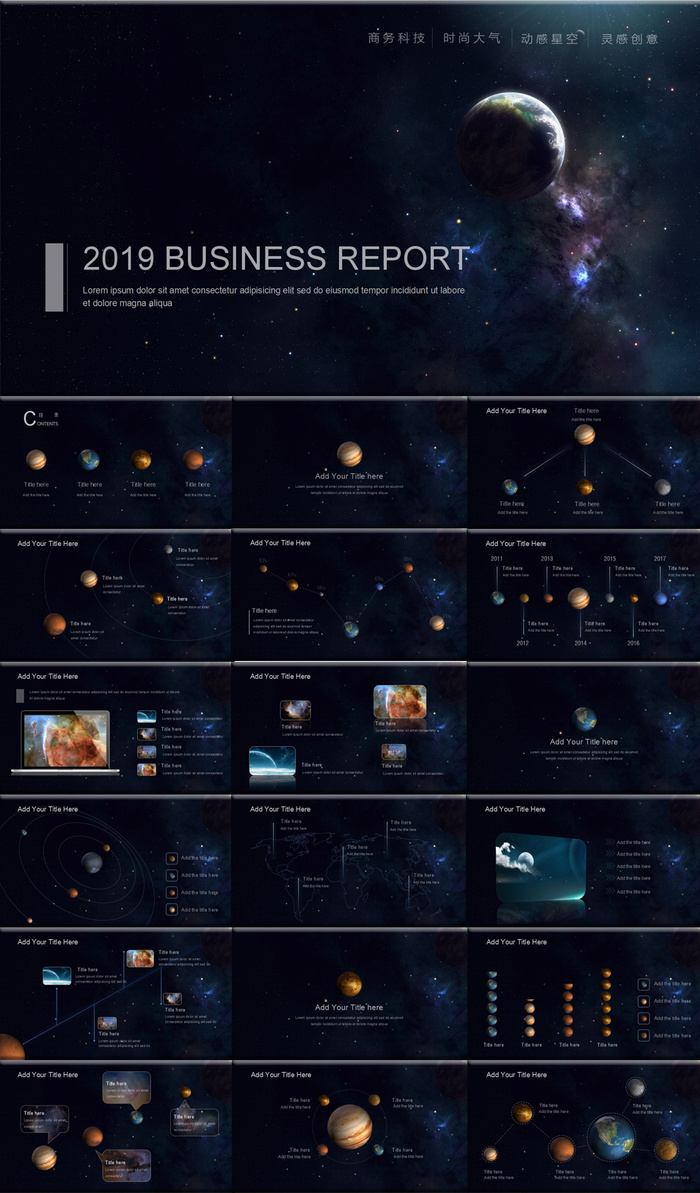Click the gray moon in the tree diagram
The height and width of the screenshot is (1193, 700).
coord(663,486)
